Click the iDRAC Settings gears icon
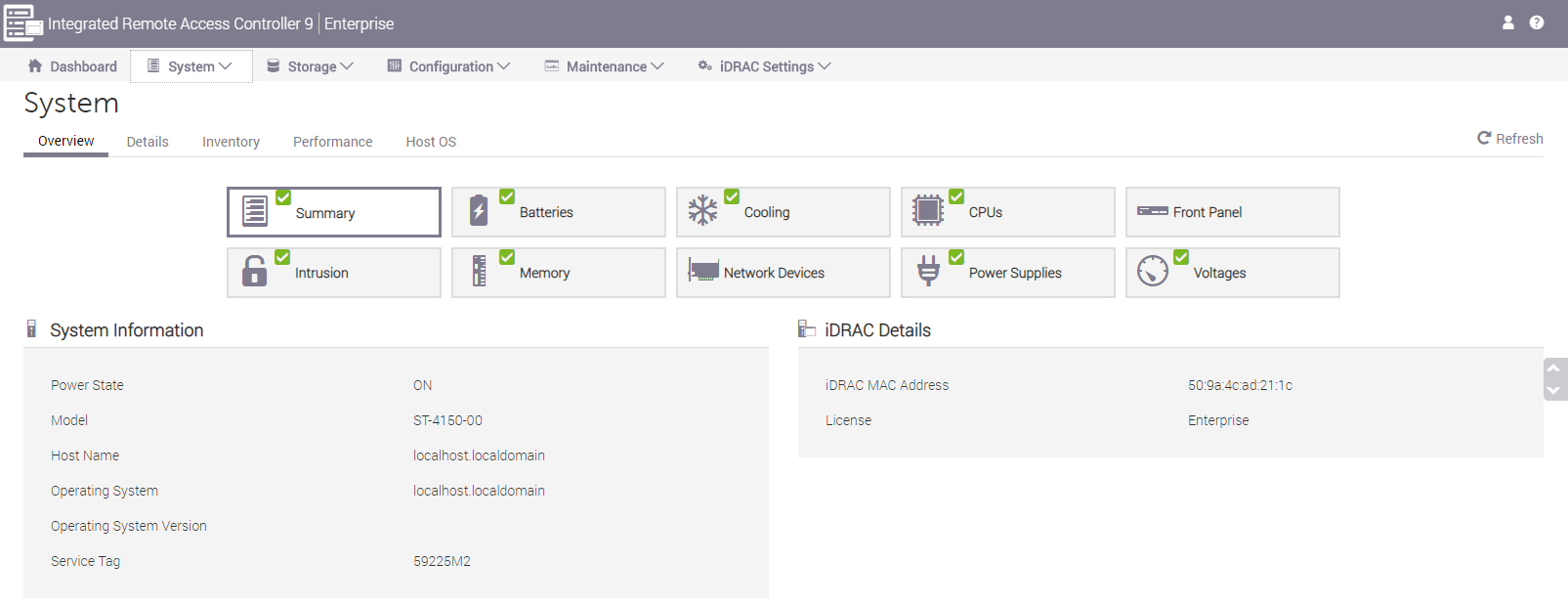 (705, 65)
